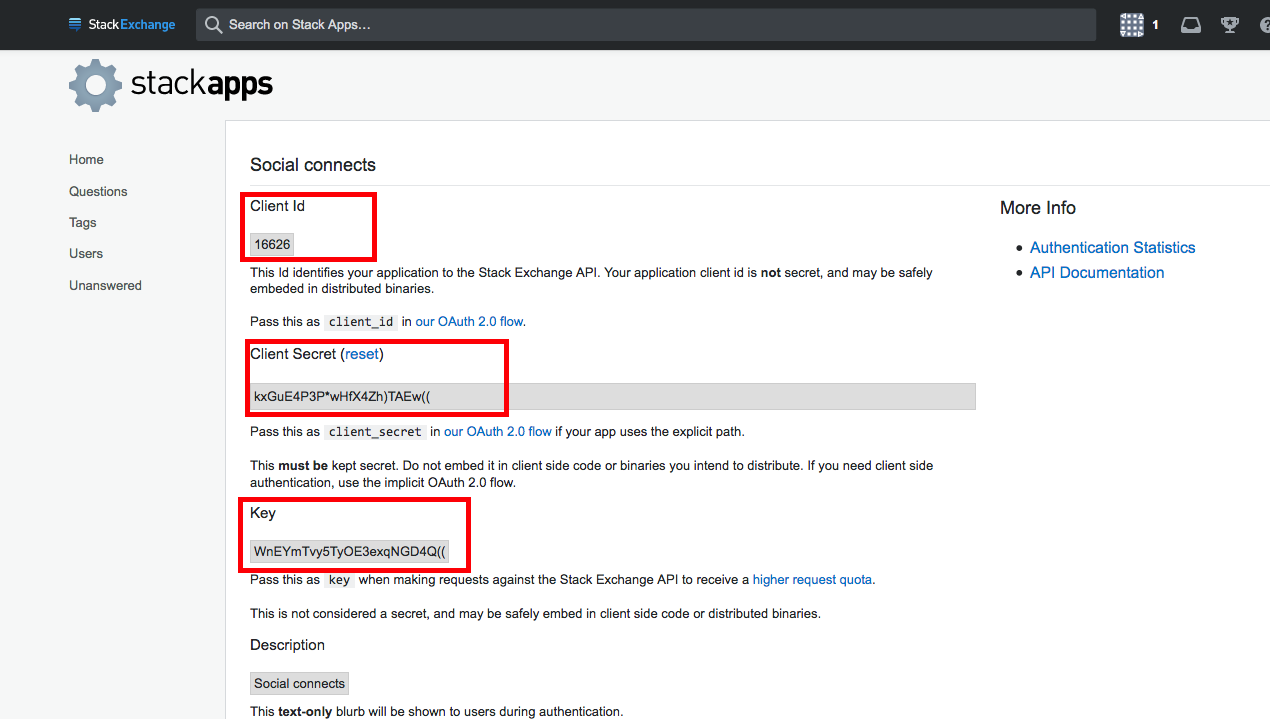Click the search magnifier icon
This screenshot has height=719, width=1270.
coord(213,25)
